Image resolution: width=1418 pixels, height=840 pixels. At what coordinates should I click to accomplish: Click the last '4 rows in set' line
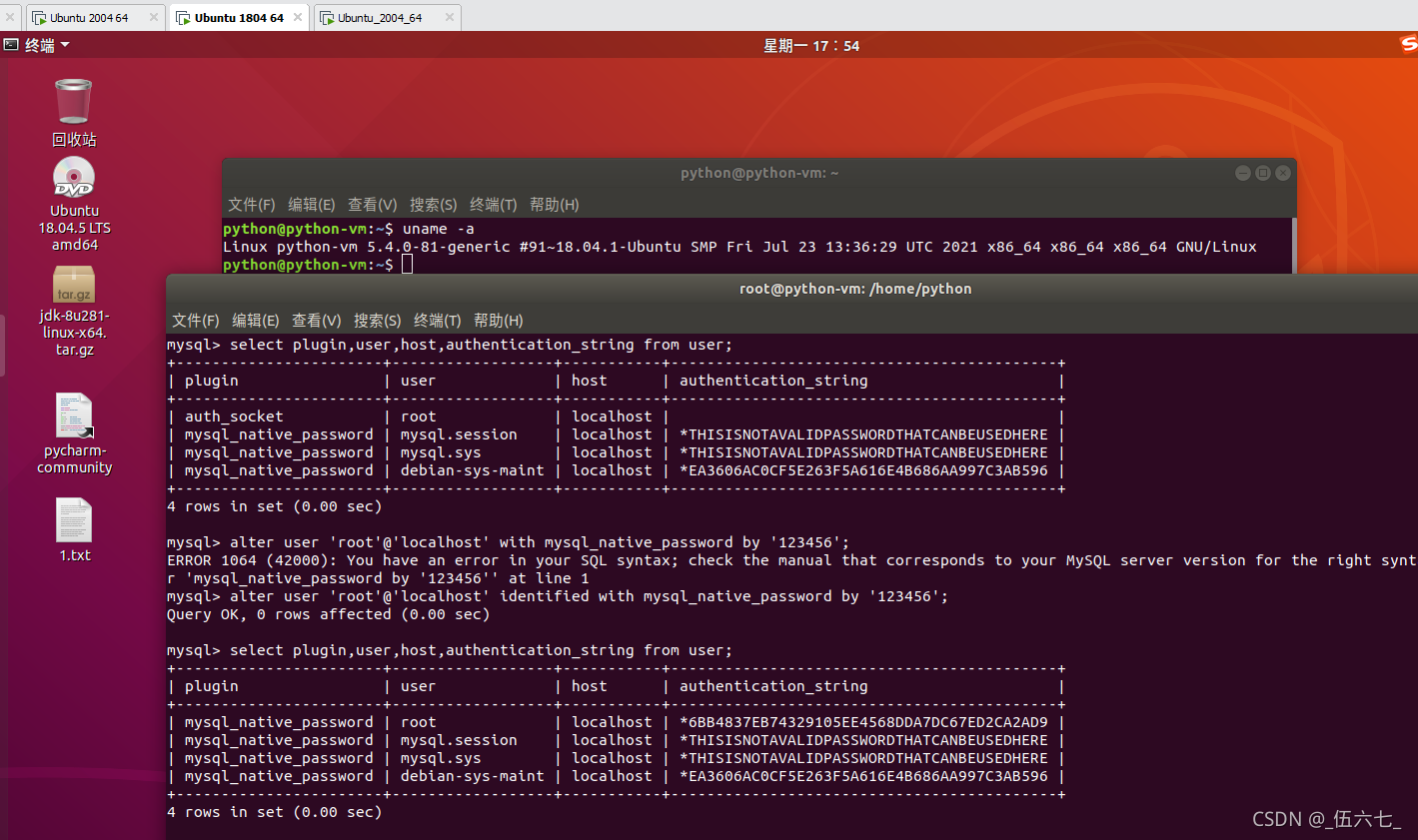(x=275, y=812)
